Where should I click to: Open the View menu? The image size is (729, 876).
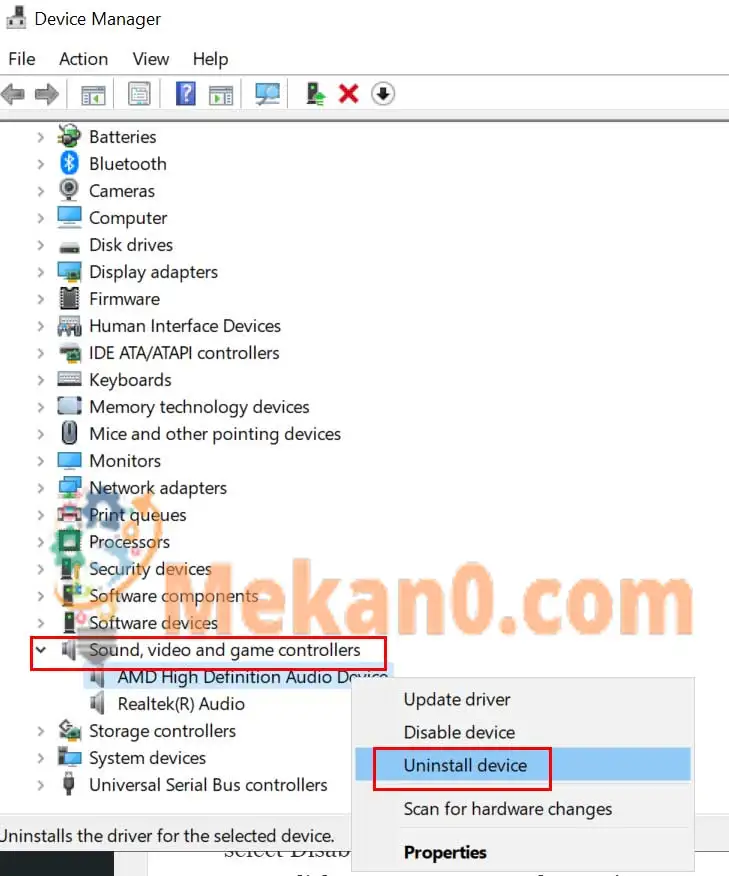151,59
